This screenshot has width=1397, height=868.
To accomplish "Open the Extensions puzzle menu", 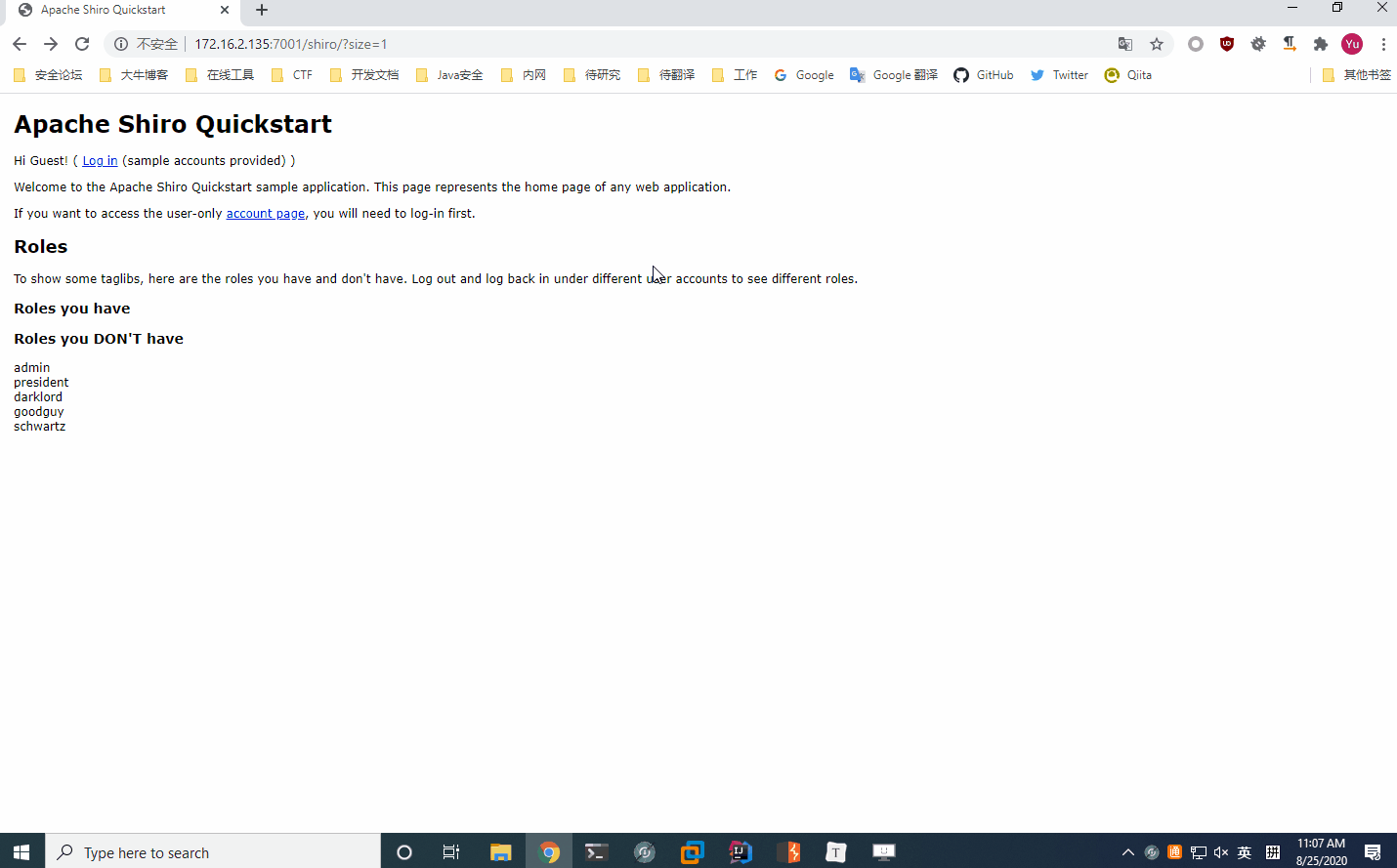I will (x=1321, y=44).
